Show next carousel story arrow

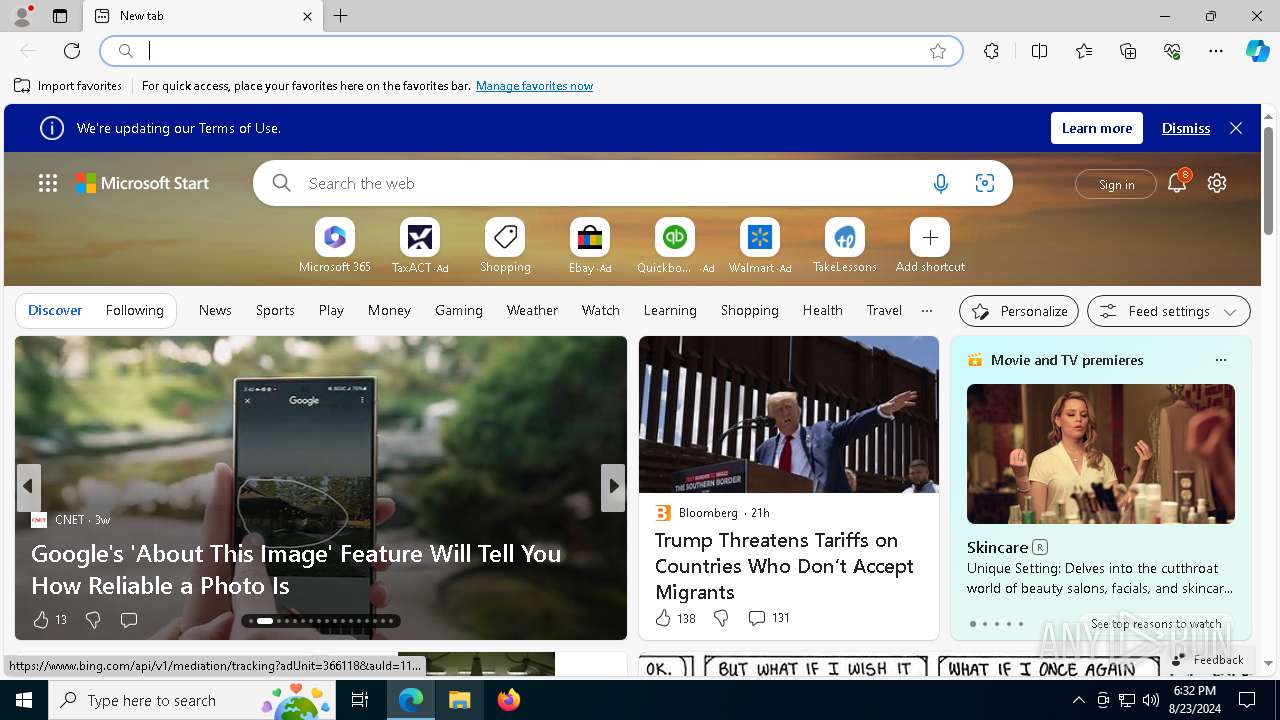(613, 487)
